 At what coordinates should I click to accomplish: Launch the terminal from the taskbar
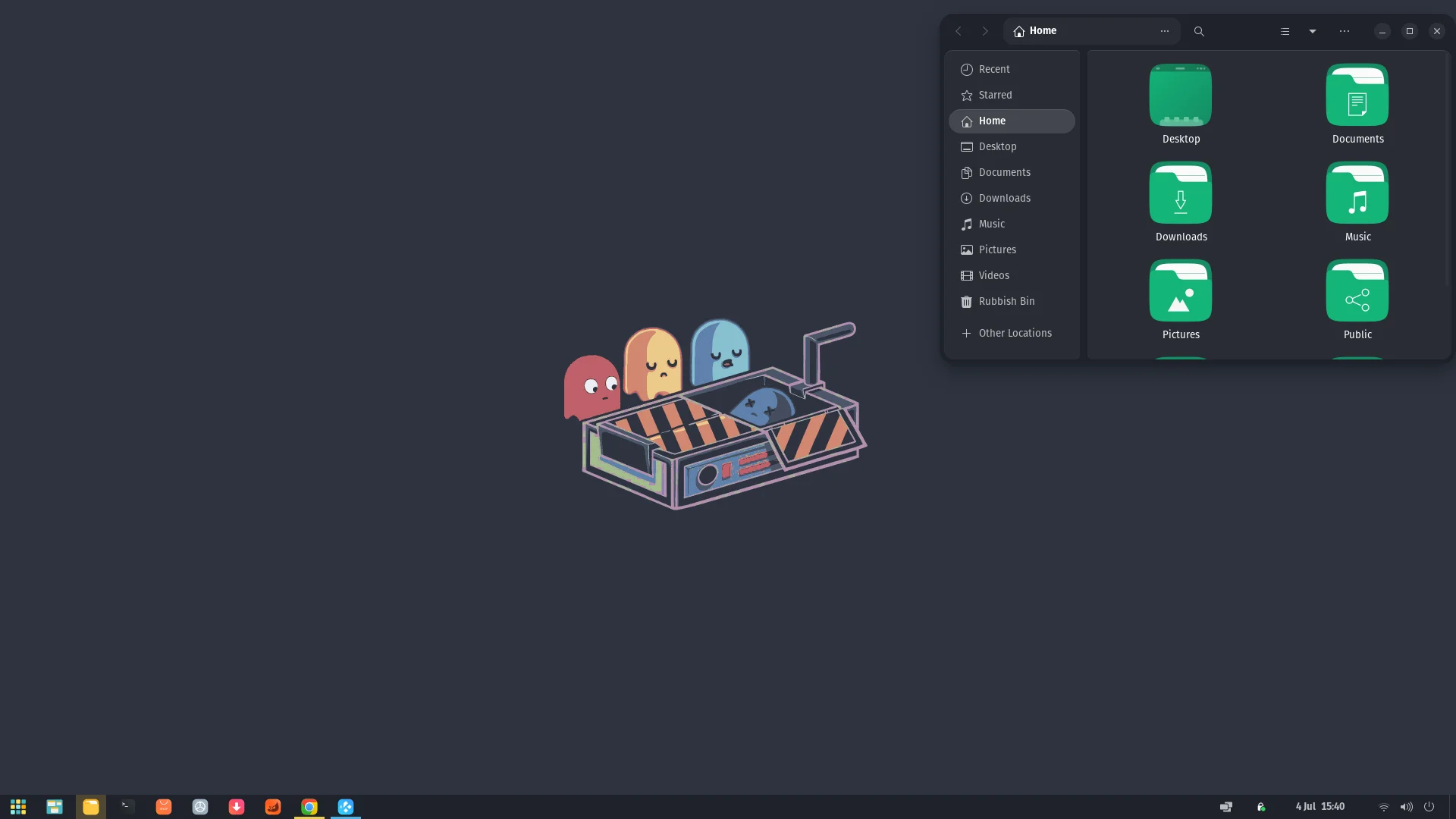(x=127, y=807)
